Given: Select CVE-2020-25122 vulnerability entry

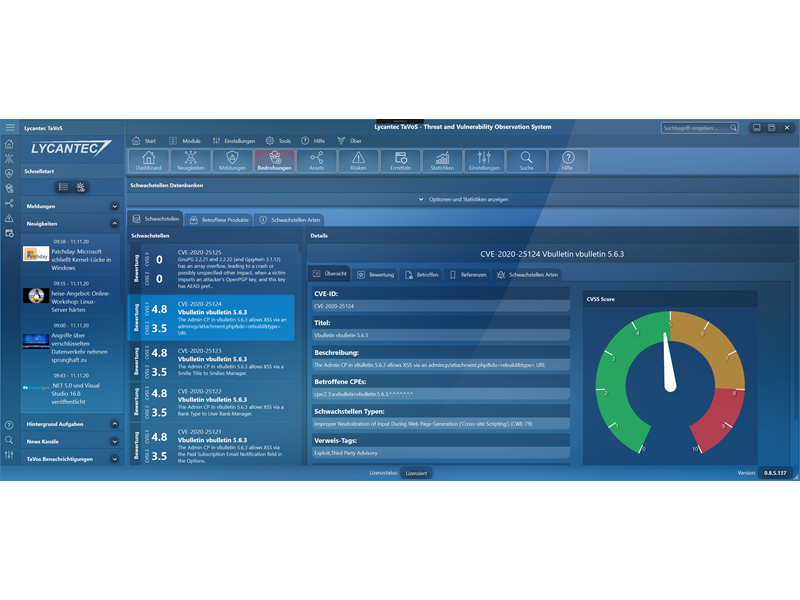Looking at the screenshot, I should point(211,402).
